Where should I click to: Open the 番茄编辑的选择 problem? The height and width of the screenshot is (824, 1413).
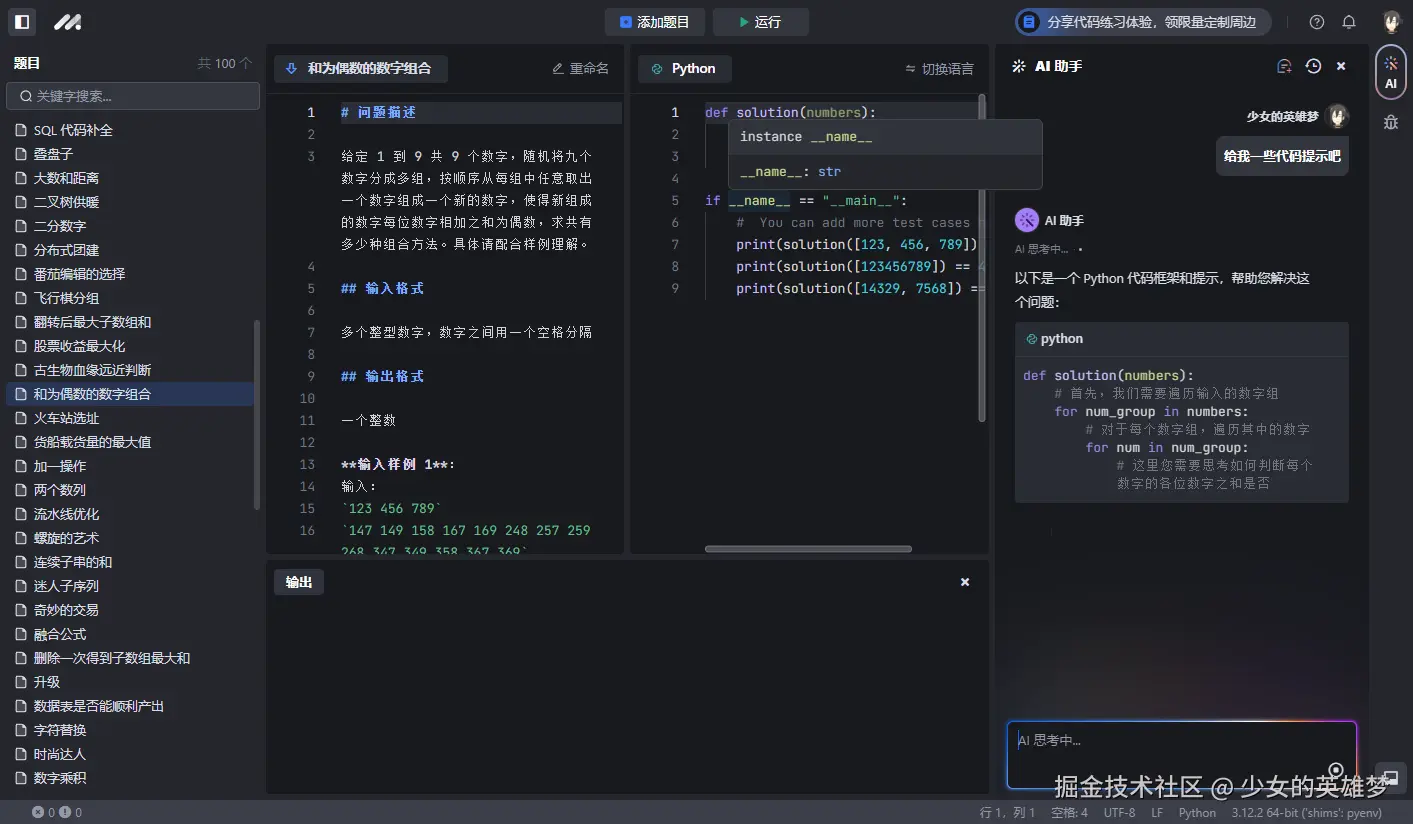click(130, 274)
